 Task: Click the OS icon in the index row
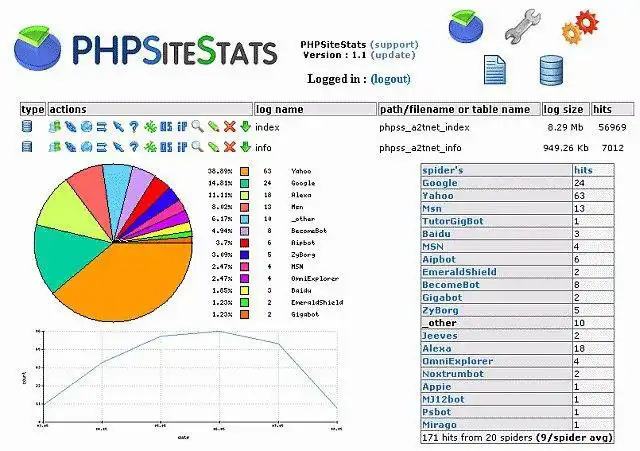[166, 127]
